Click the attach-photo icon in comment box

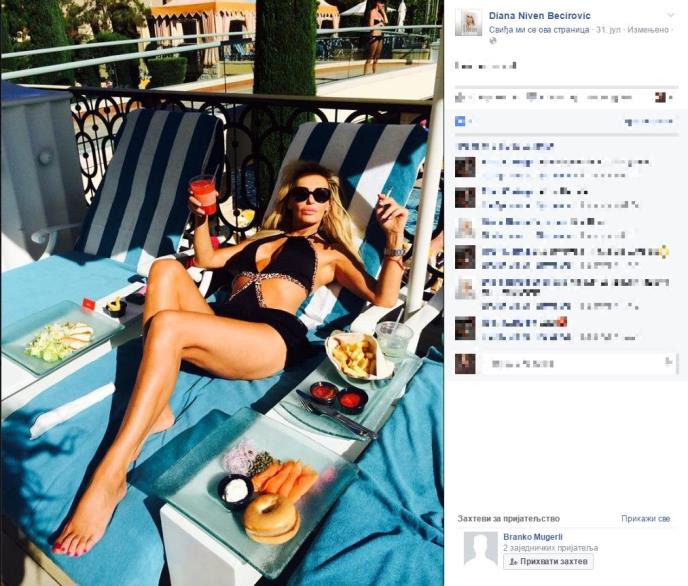669,362
